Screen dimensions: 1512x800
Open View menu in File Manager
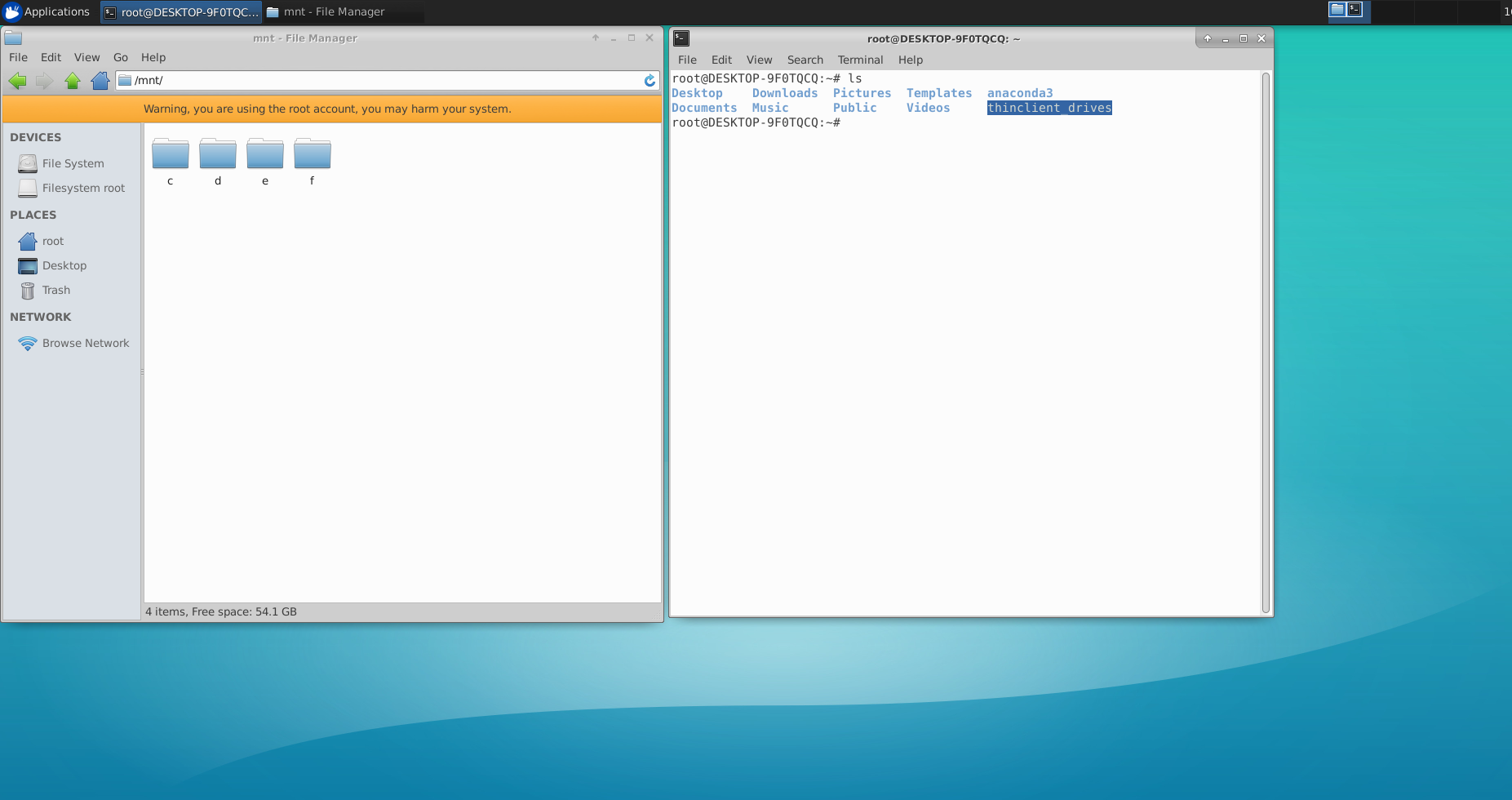pos(86,57)
